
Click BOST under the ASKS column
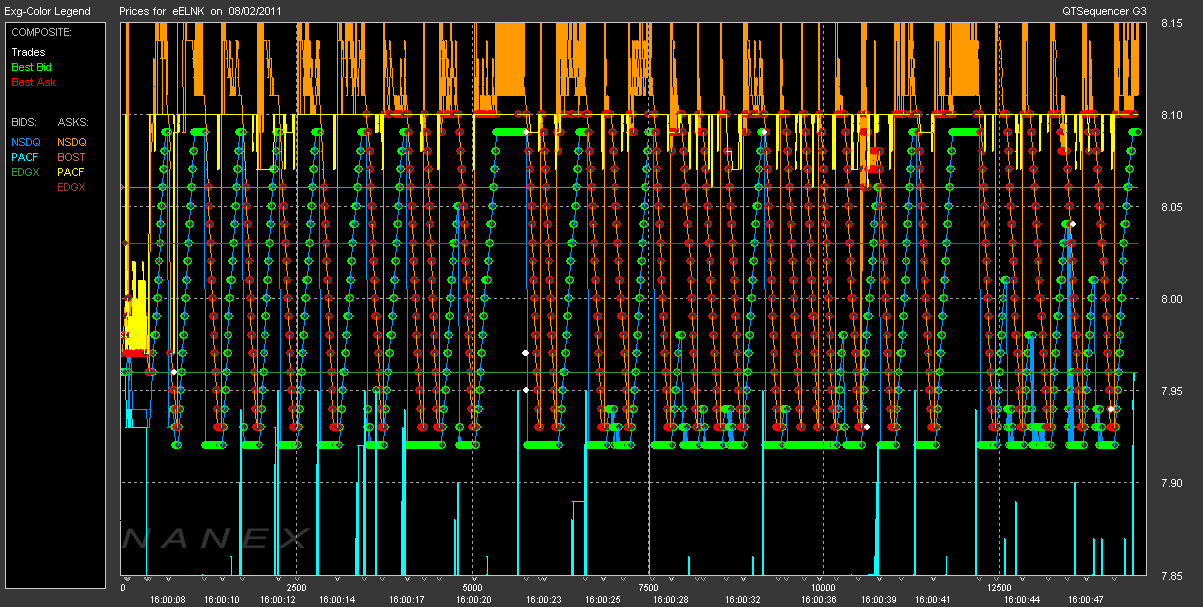pyautogui.click(x=71, y=157)
